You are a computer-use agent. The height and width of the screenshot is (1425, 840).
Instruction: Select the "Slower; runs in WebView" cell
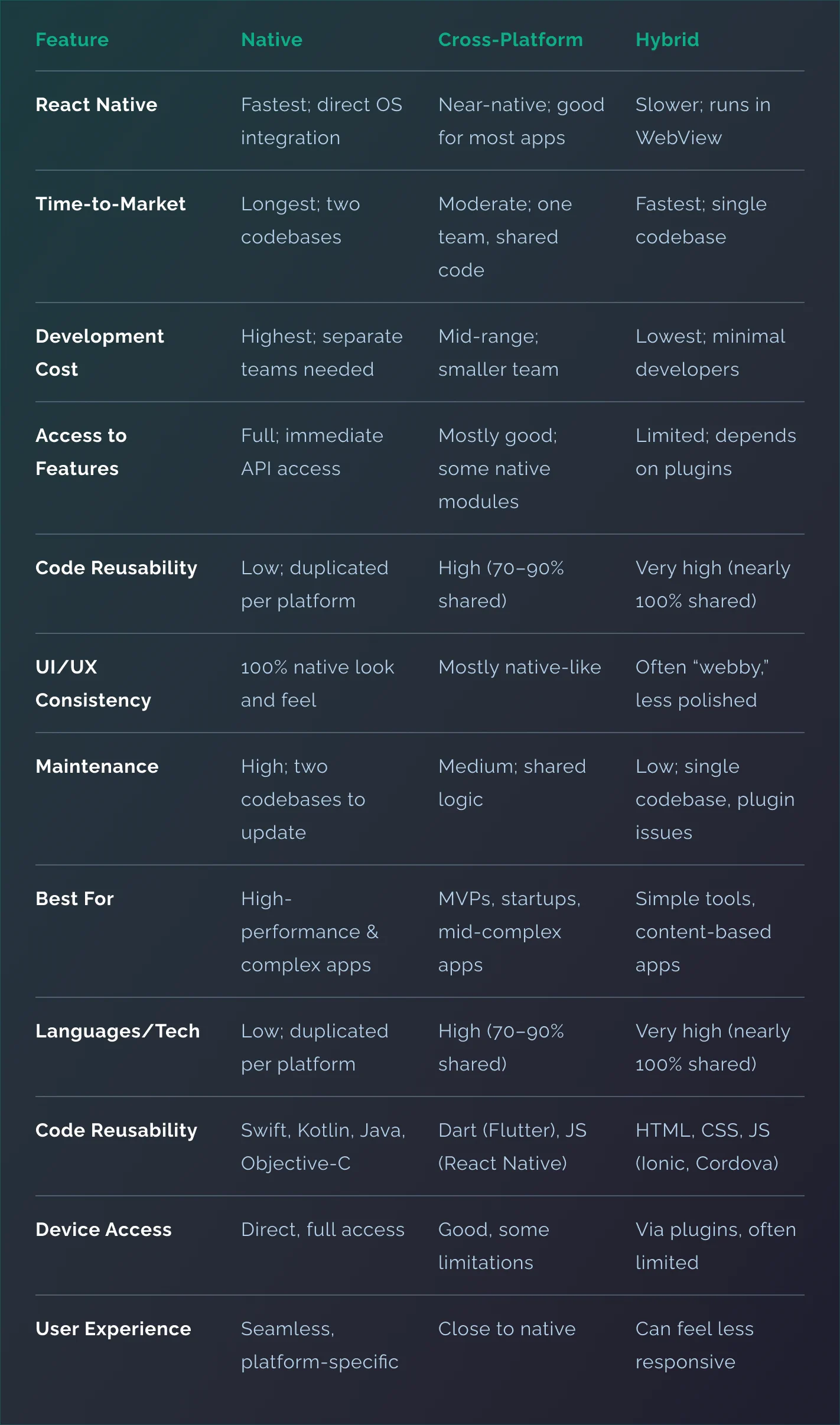[x=702, y=121]
